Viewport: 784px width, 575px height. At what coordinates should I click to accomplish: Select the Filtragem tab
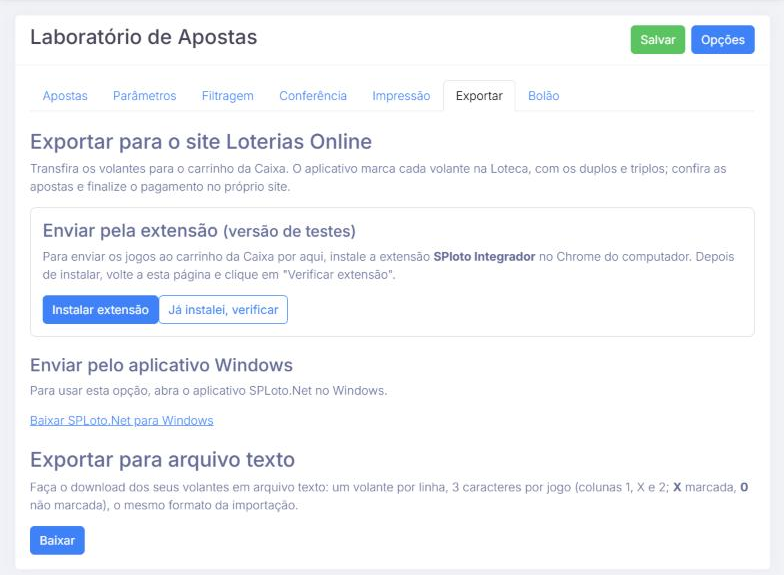tap(228, 96)
